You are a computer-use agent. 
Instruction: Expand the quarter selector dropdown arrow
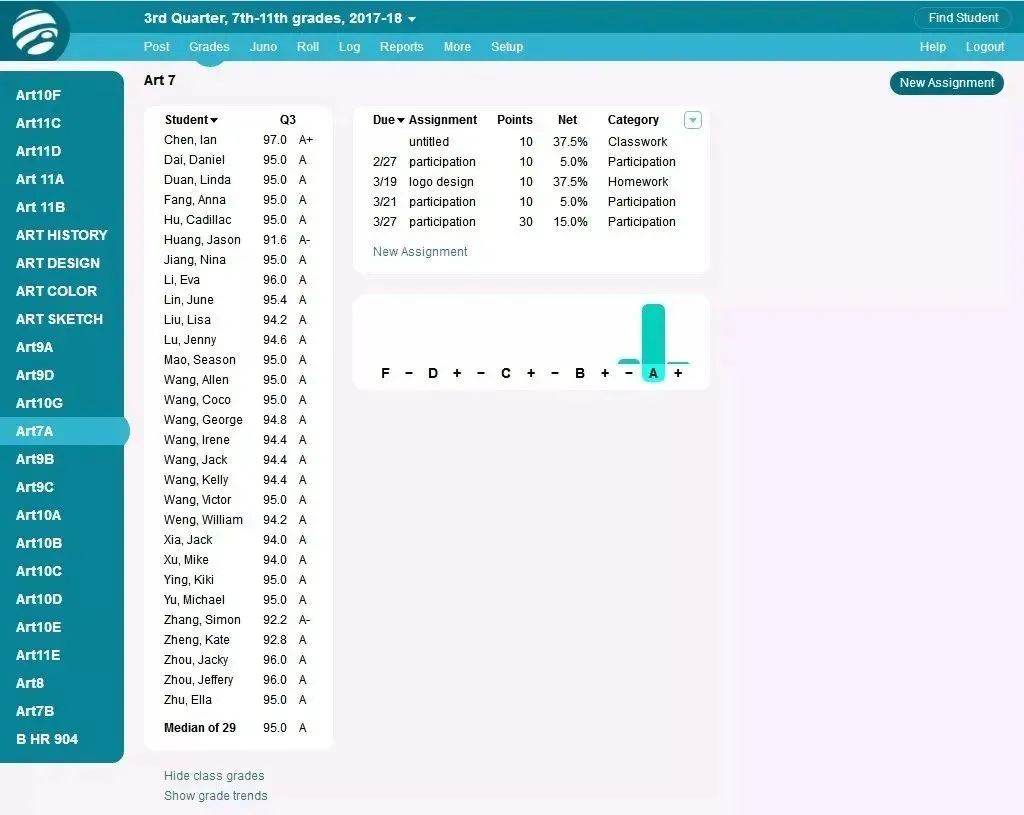(x=412, y=19)
